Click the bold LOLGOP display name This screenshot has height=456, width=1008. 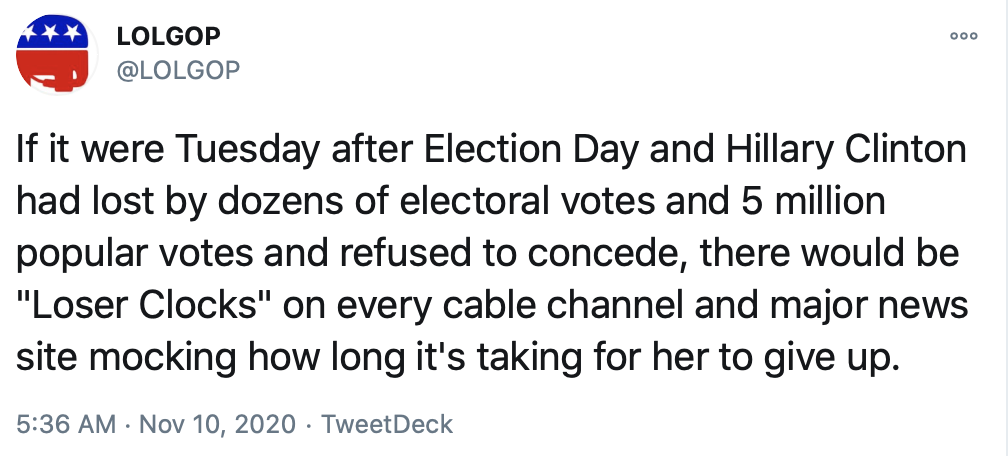[x=169, y=36]
